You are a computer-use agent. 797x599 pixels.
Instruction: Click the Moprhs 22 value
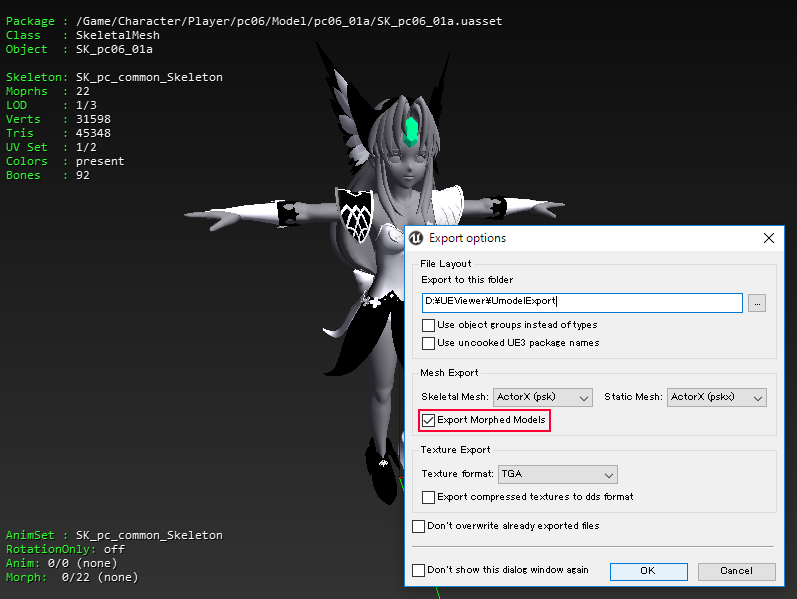(x=82, y=91)
